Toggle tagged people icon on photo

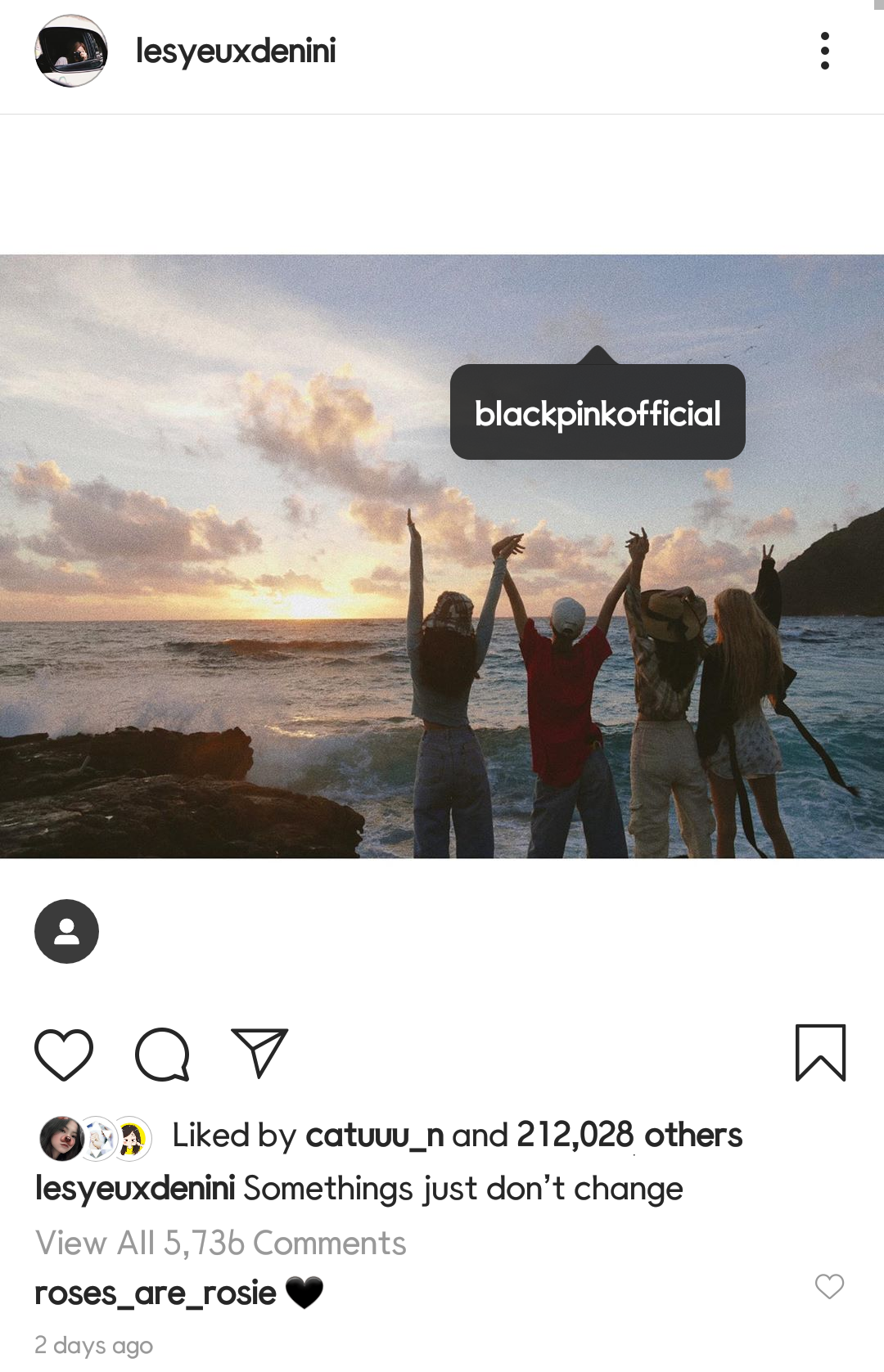[x=66, y=931]
